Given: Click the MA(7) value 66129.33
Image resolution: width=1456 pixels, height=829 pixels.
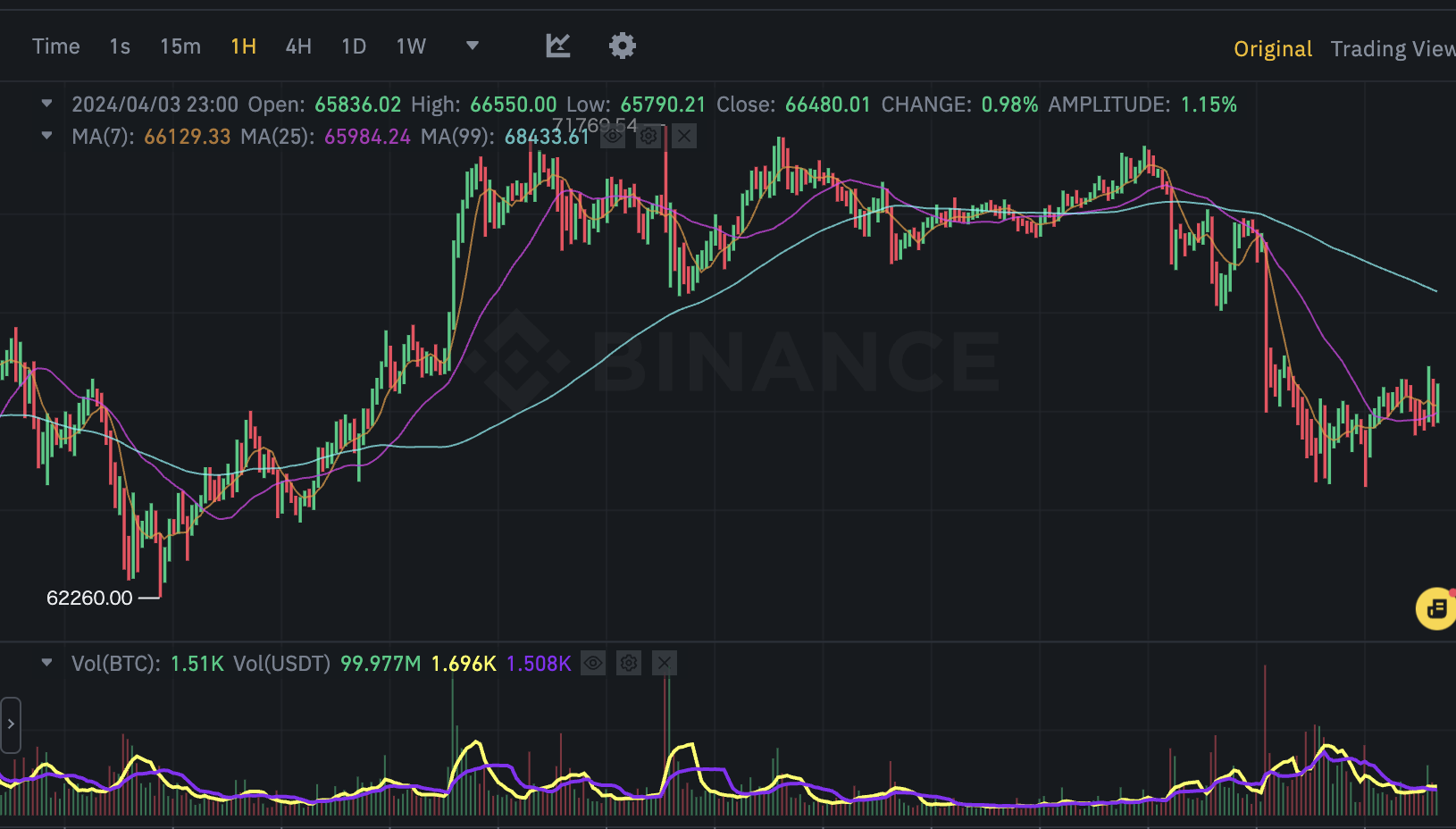Looking at the screenshot, I should point(188,137).
